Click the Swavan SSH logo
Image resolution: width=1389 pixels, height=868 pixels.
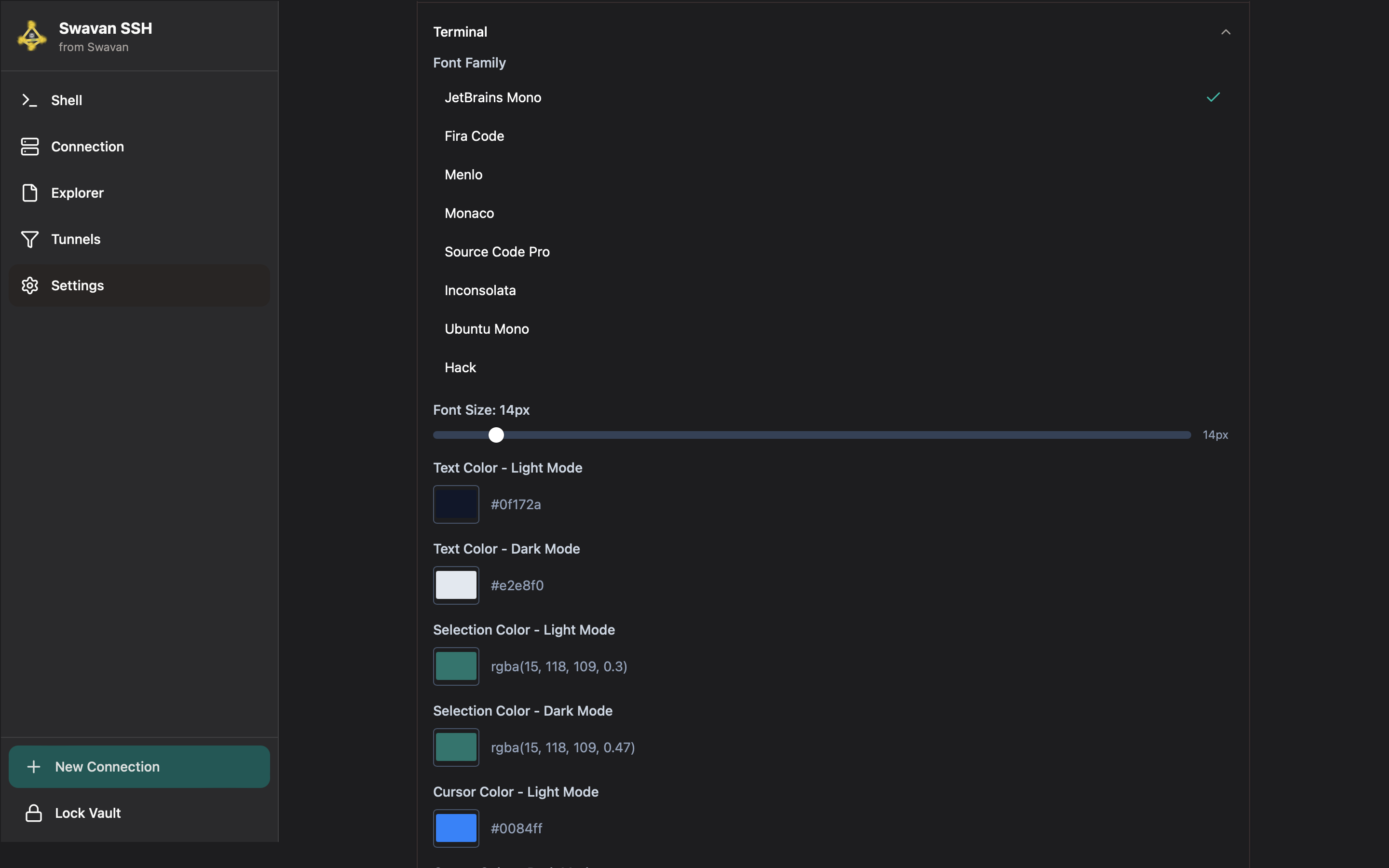[x=31, y=35]
